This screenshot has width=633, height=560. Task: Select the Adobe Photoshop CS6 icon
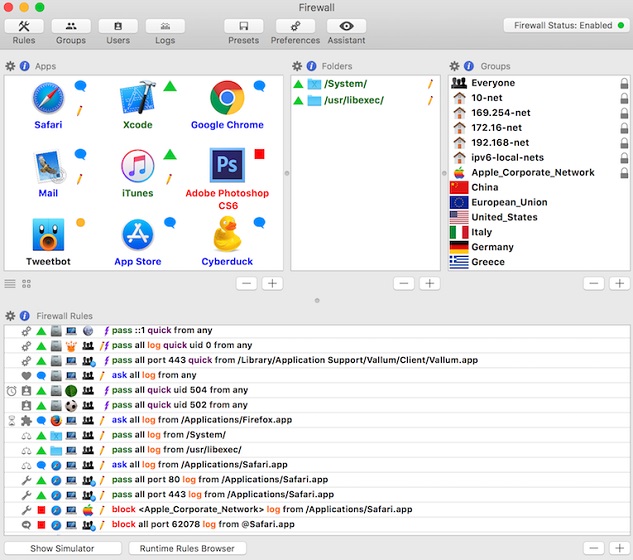tap(226, 164)
